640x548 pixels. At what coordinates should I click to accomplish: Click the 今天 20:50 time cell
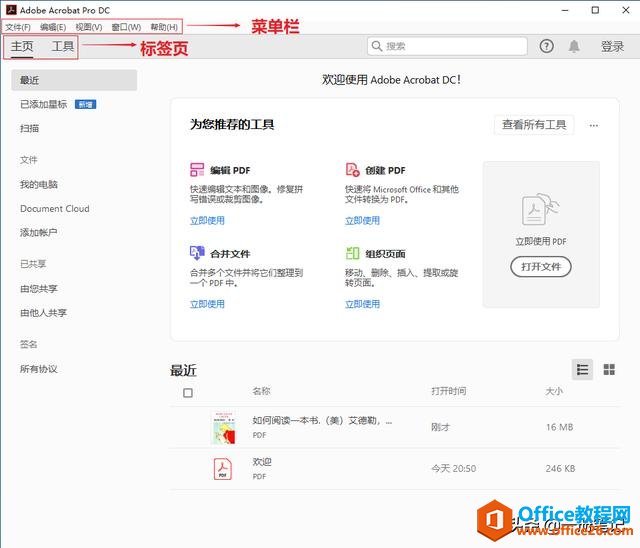click(454, 468)
